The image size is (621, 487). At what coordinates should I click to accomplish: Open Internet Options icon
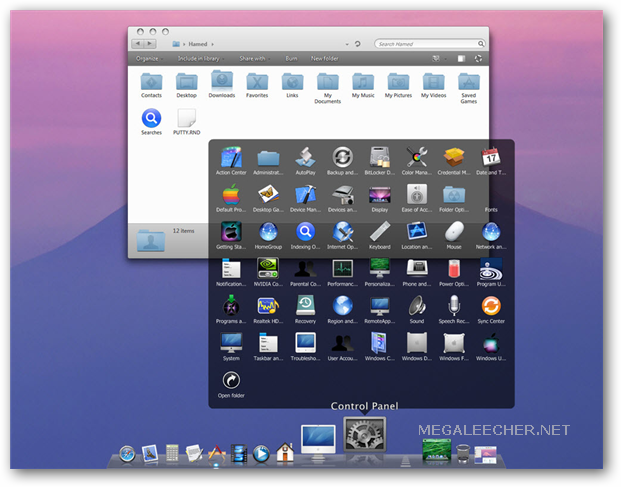coord(343,232)
